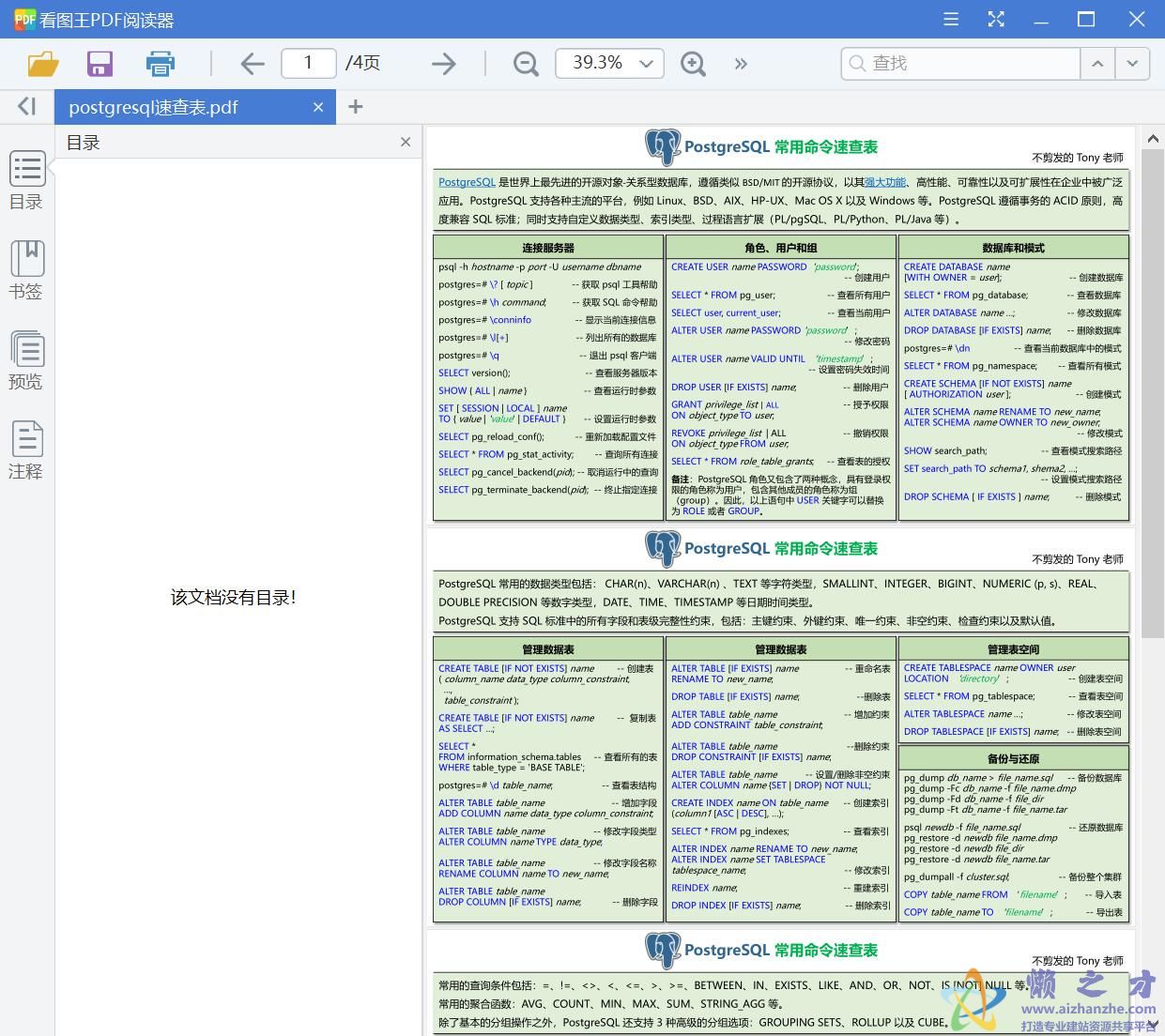Add a new tab with plus button
Image resolution: width=1165 pixels, height=1036 pixels.
(x=355, y=107)
